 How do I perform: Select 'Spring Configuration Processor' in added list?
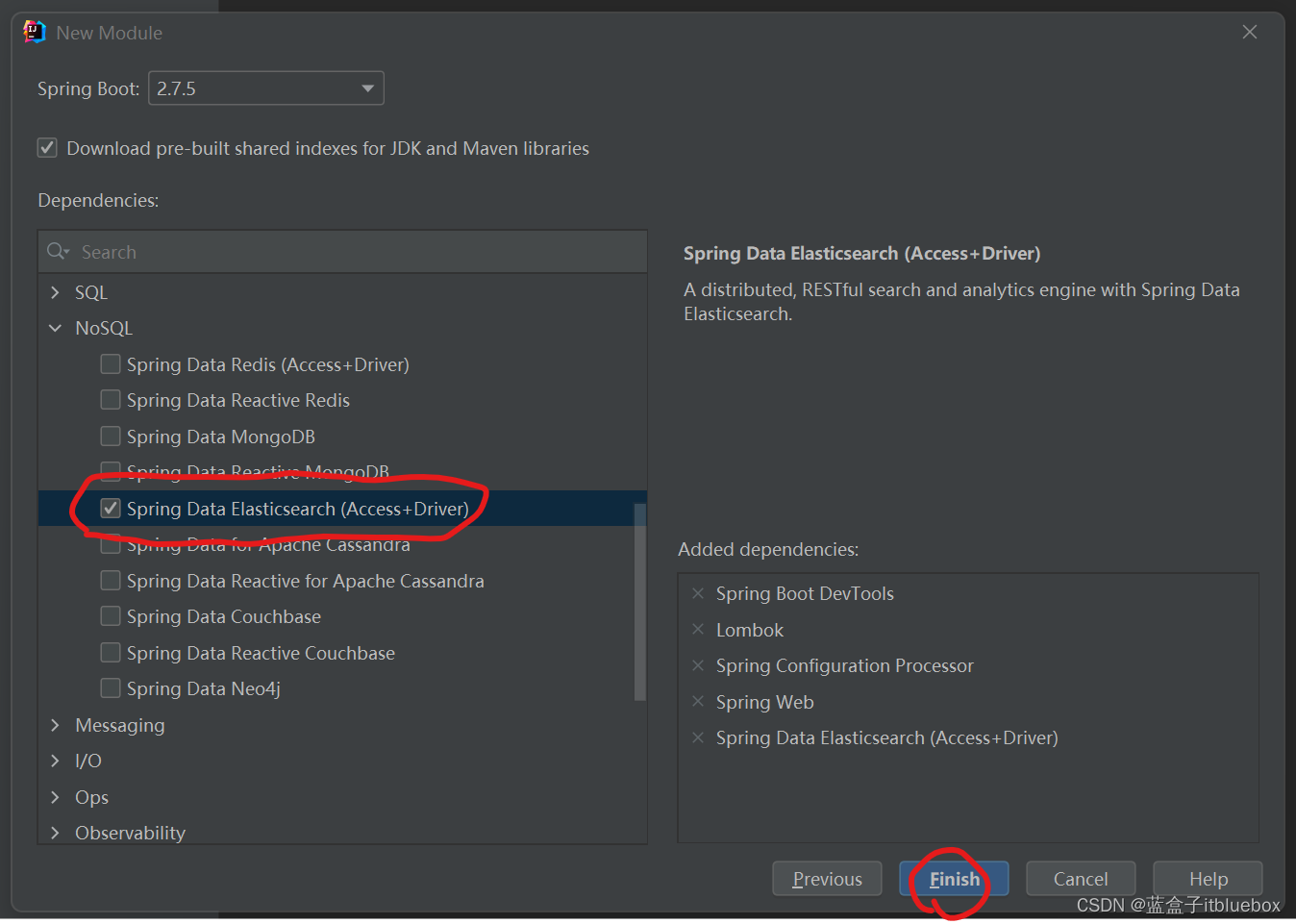point(844,665)
